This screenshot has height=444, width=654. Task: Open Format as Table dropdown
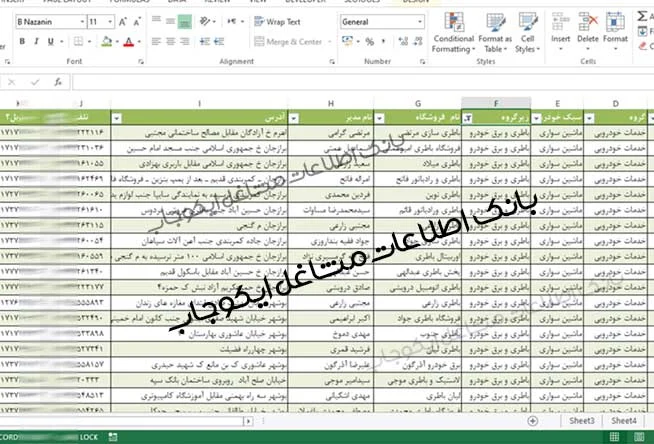click(495, 33)
